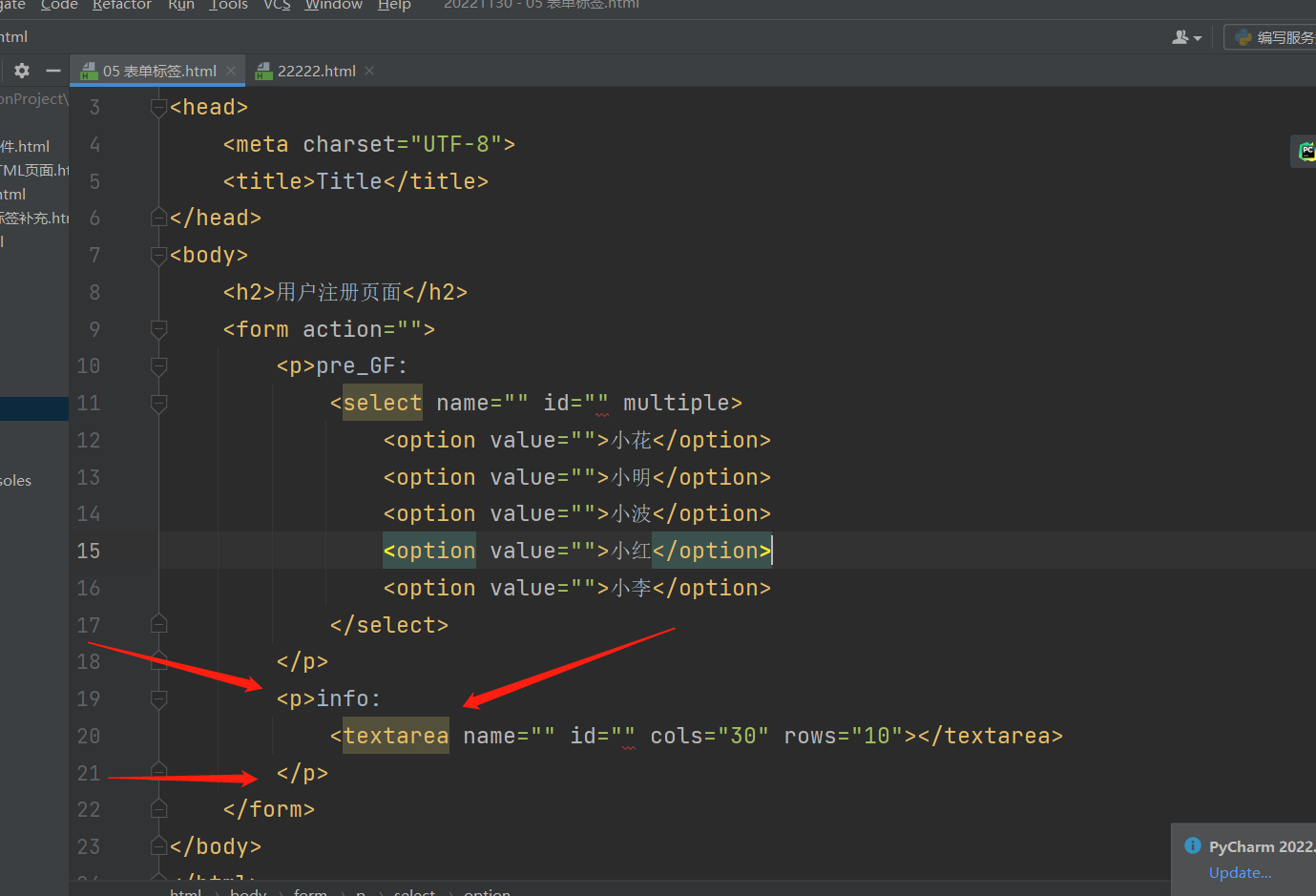Click the option 小红 line
Viewport: 1316px width, 896px height.
coord(577,551)
